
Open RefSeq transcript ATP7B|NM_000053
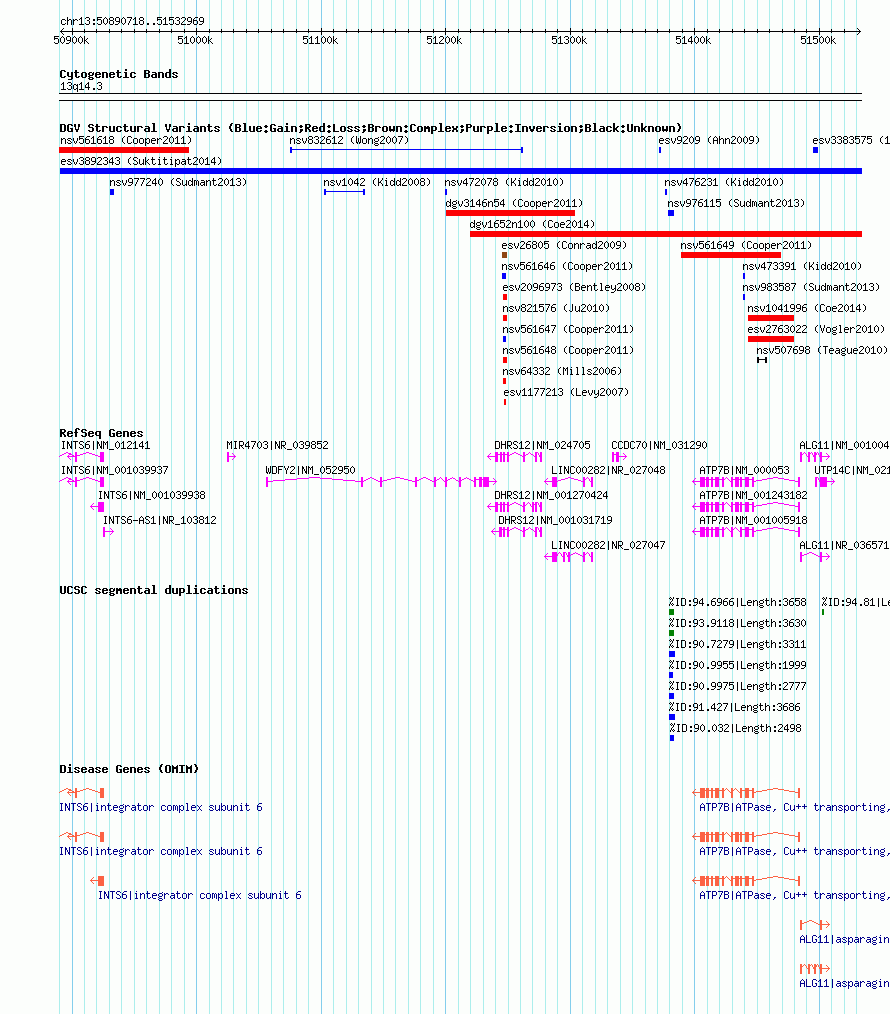point(744,470)
